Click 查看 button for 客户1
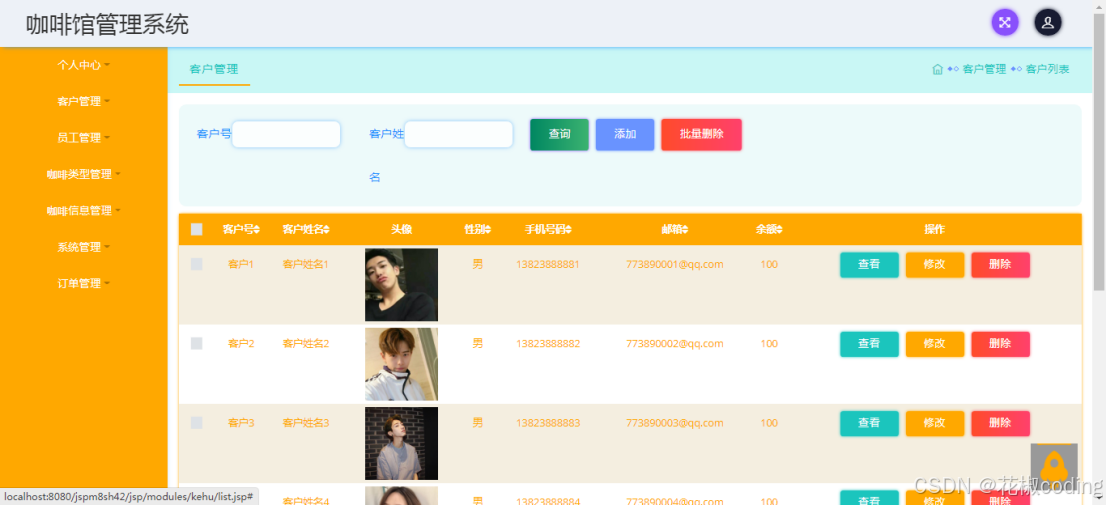 click(x=869, y=265)
